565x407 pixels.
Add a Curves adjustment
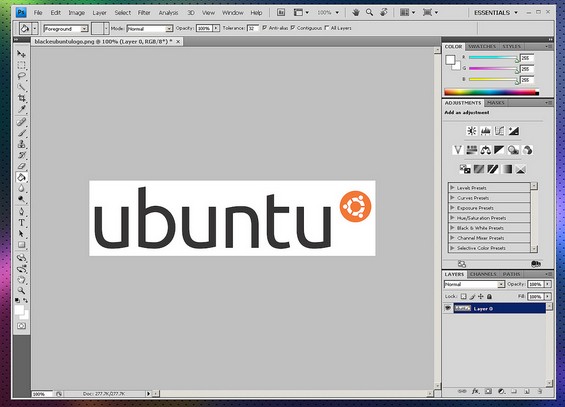499,131
